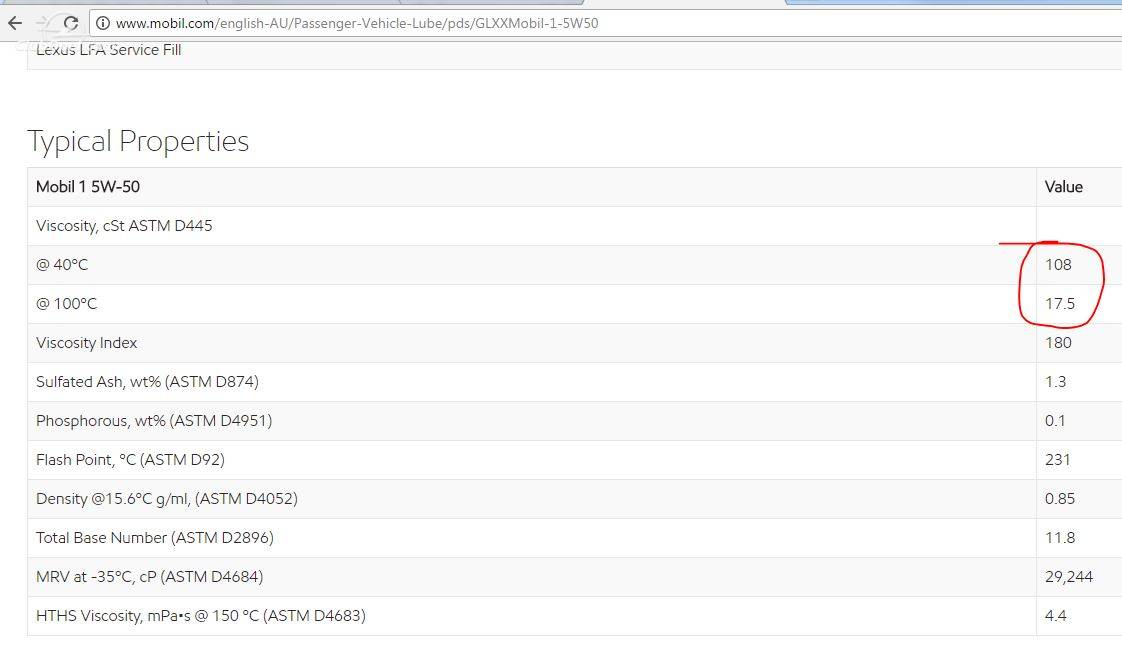Select 'Flash Point, °C (ASTM D92)' label

point(130,460)
